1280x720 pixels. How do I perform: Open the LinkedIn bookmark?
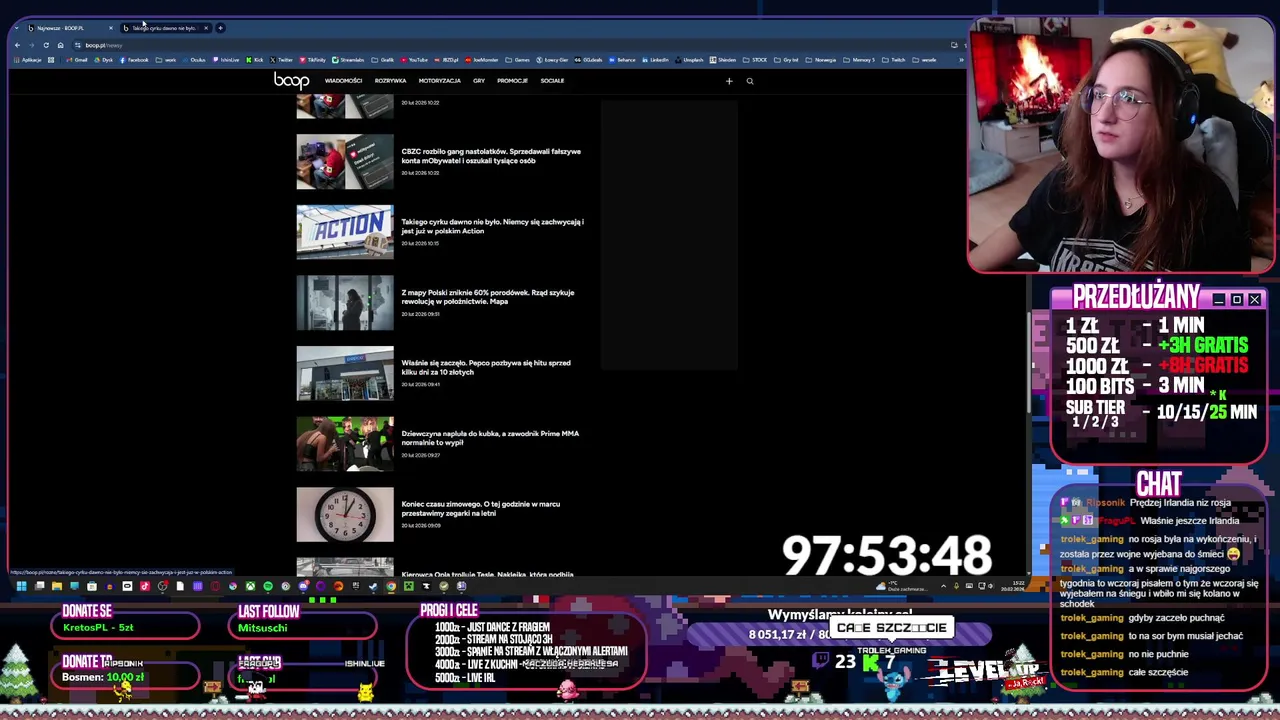[x=655, y=60]
